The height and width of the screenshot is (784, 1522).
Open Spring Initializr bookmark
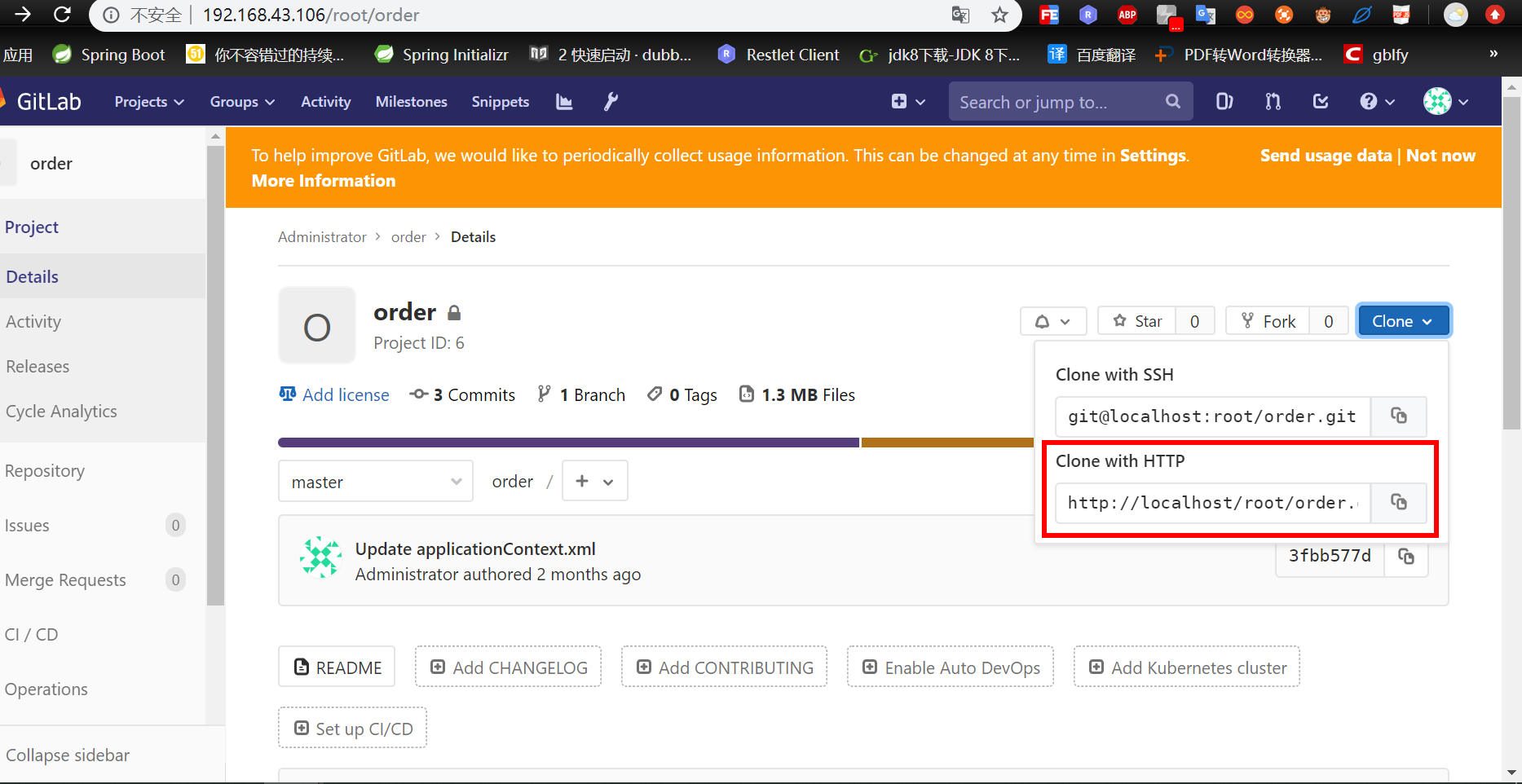[x=441, y=55]
